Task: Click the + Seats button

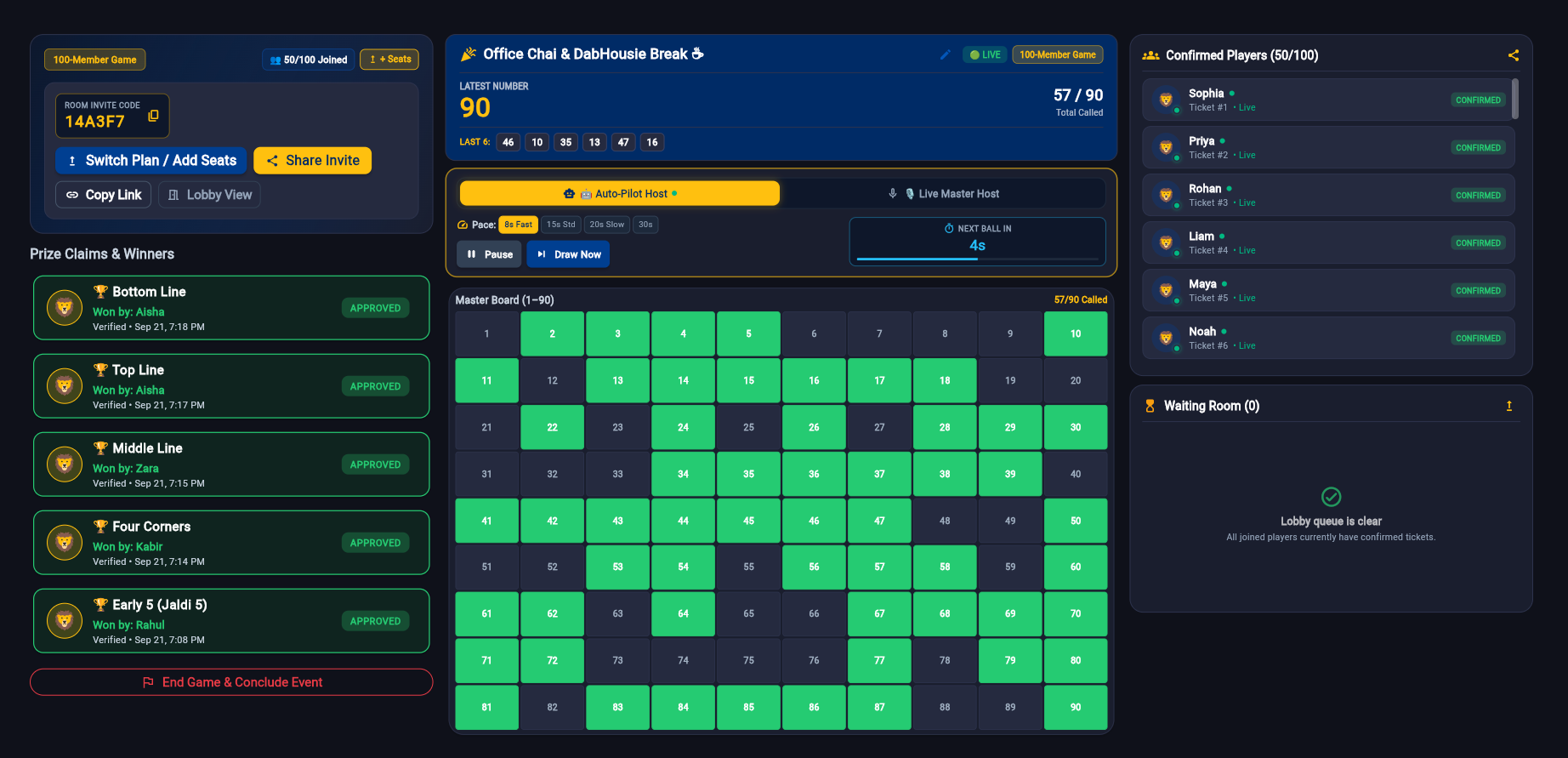Action: point(389,60)
